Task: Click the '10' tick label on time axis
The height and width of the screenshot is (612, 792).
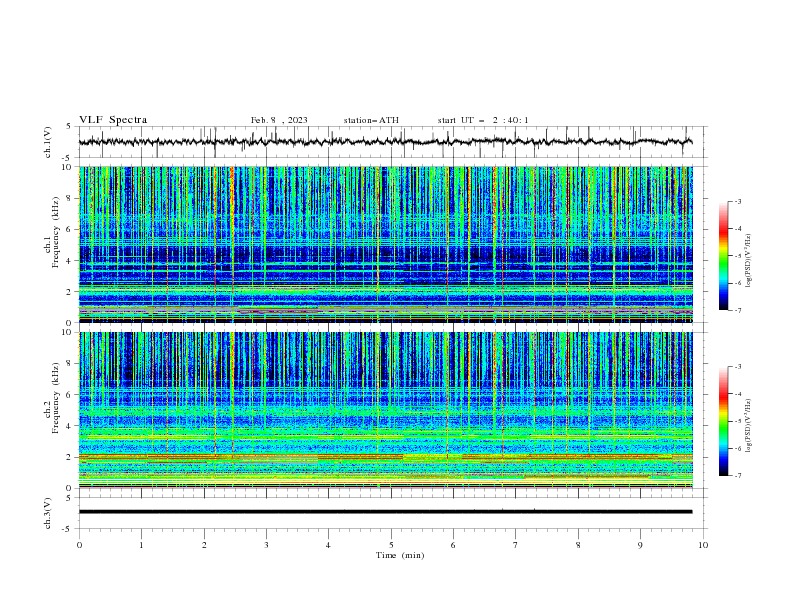Action: pos(703,545)
